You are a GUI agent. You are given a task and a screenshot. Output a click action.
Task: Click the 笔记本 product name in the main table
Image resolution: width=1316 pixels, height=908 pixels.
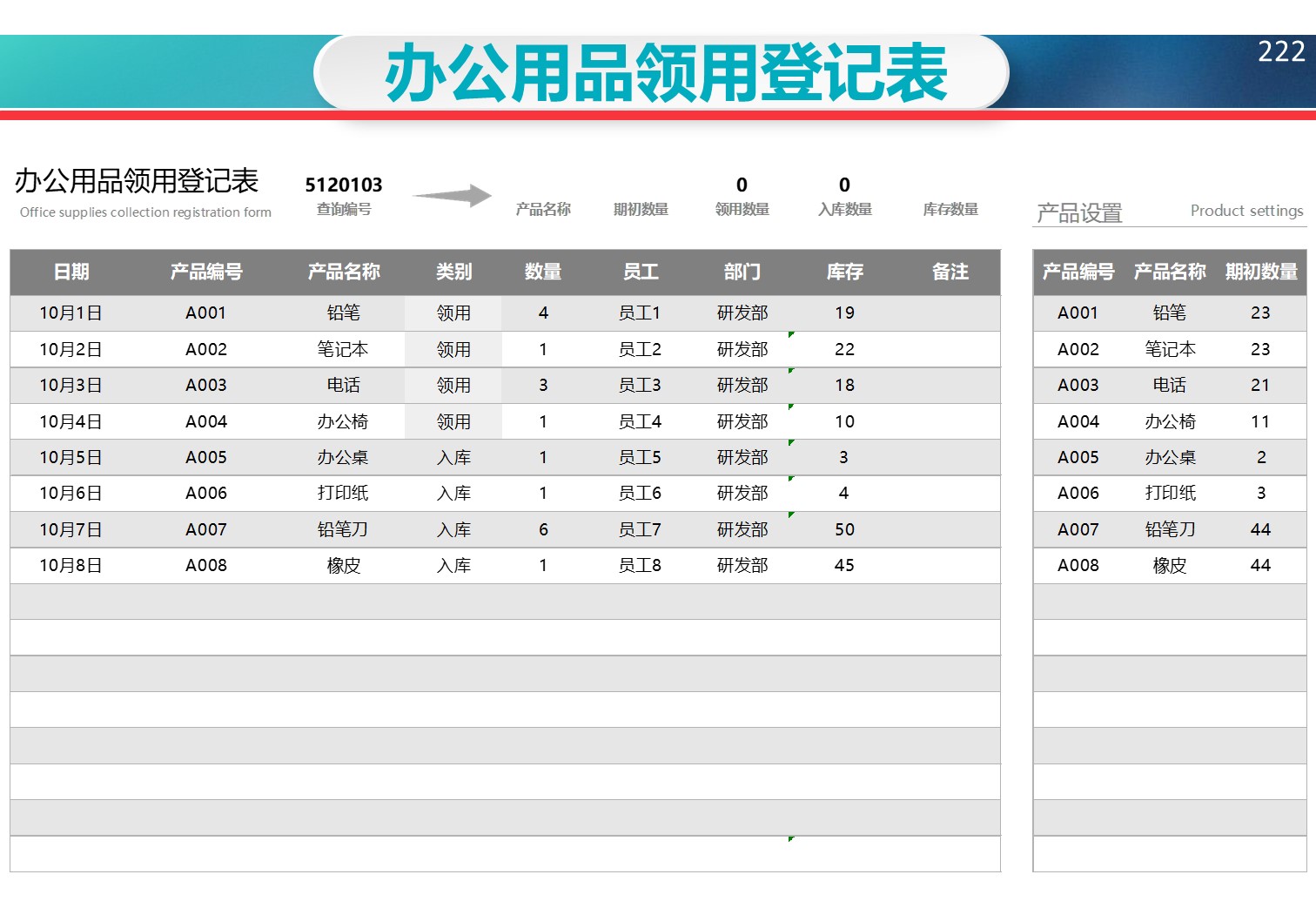pos(343,349)
